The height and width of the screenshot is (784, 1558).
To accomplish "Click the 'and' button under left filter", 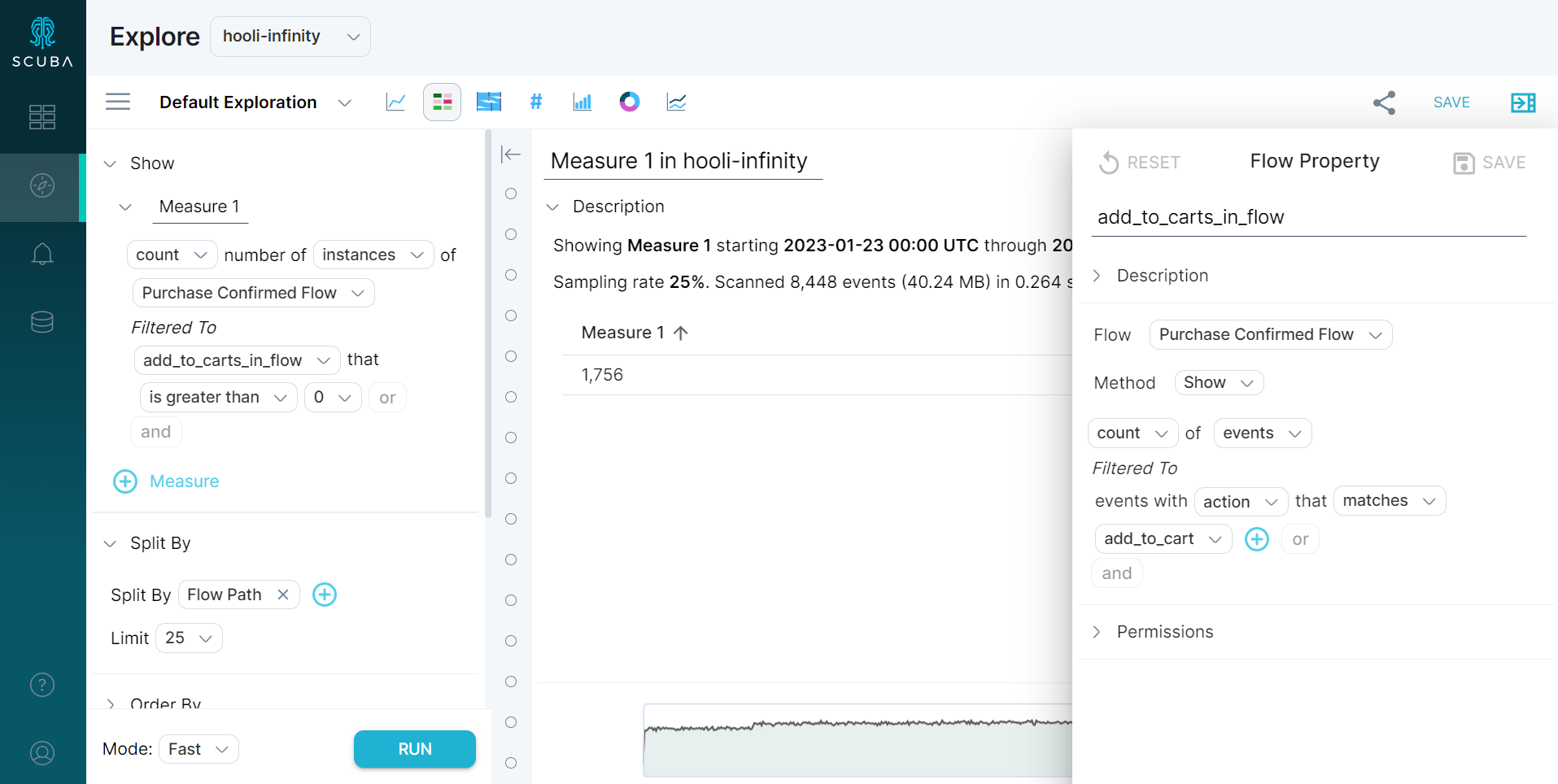I will [156, 432].
